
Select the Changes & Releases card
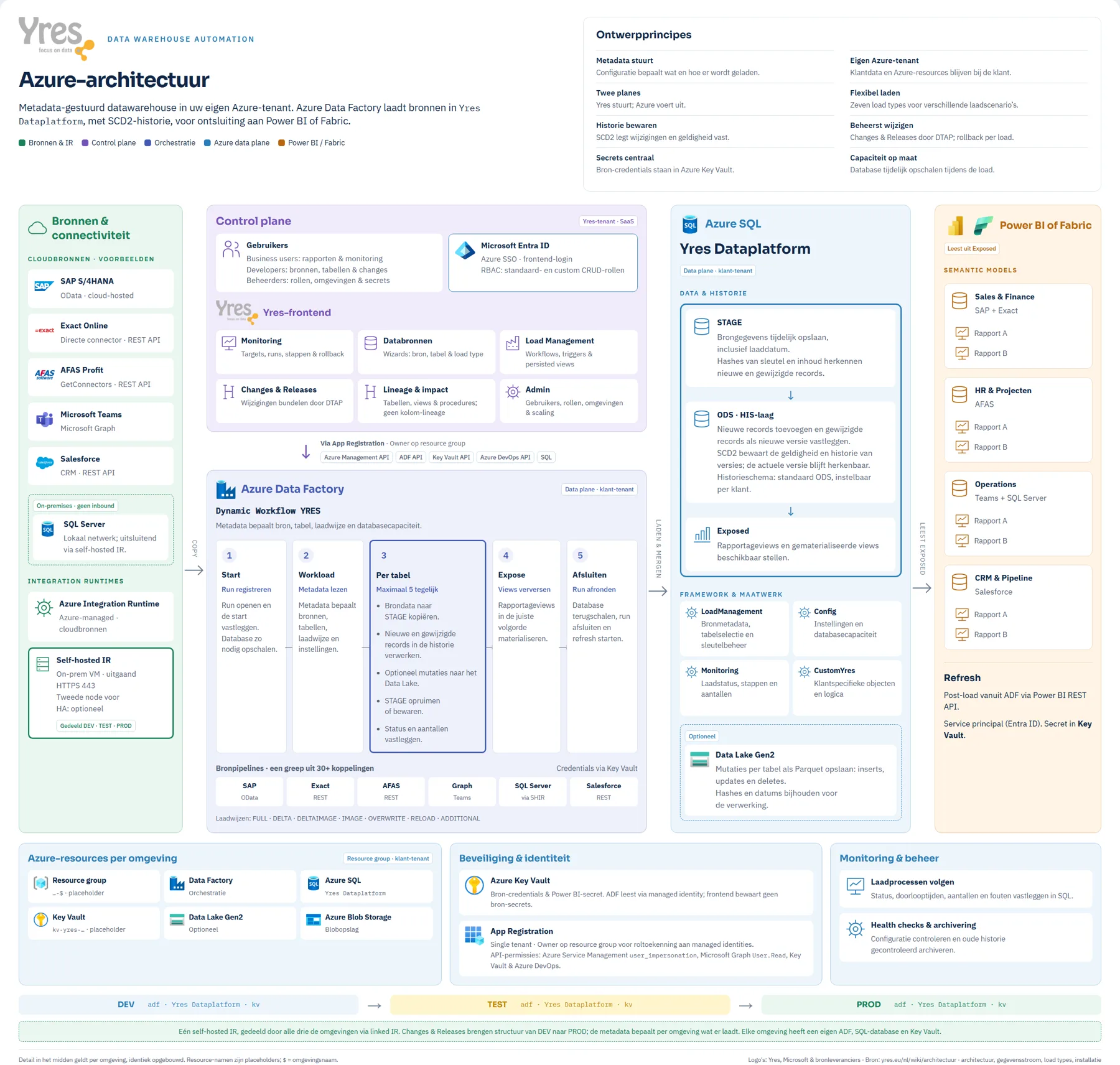284,401
